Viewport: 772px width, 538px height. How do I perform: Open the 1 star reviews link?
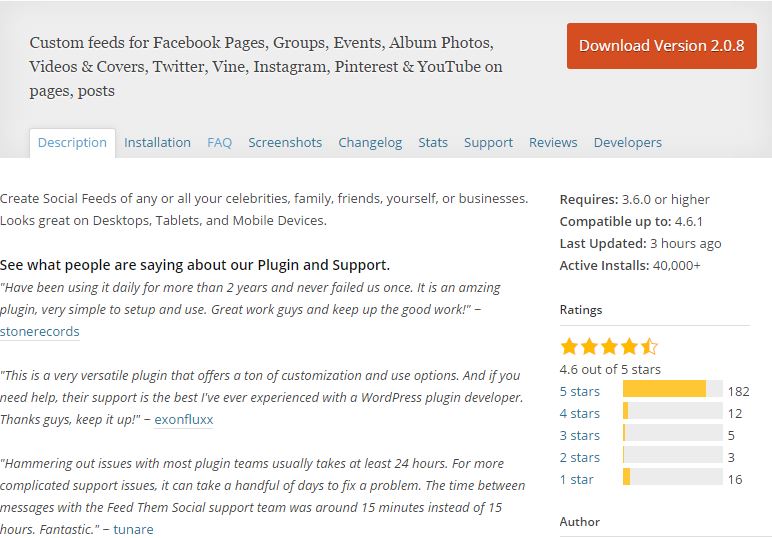coord(577,479)
